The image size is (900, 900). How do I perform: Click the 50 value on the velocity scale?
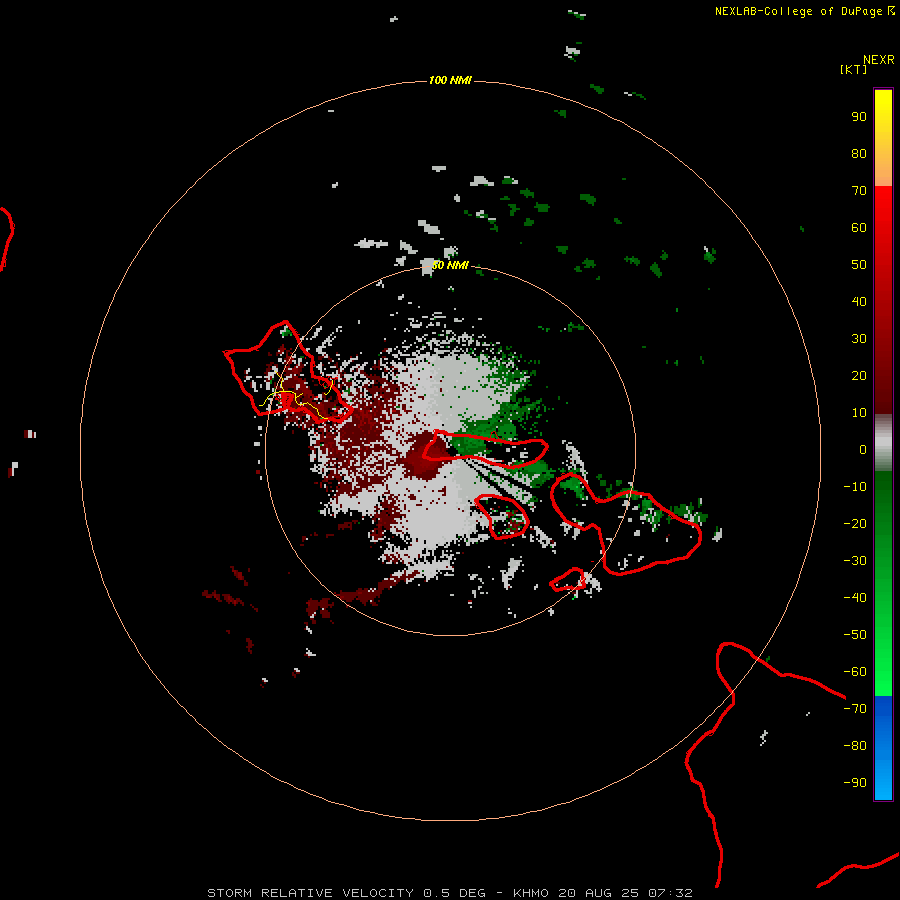pos(859,265)
